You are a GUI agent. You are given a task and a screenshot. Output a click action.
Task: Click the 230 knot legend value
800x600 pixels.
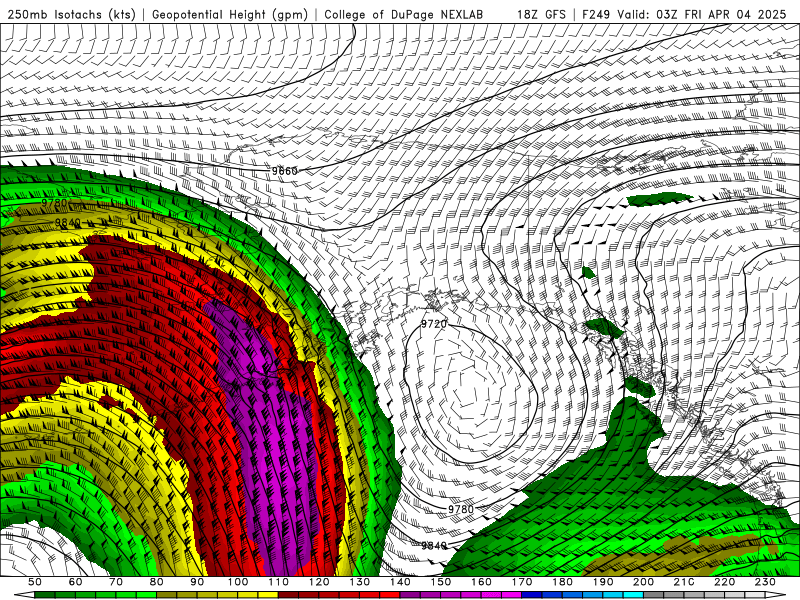coord(765,582)
